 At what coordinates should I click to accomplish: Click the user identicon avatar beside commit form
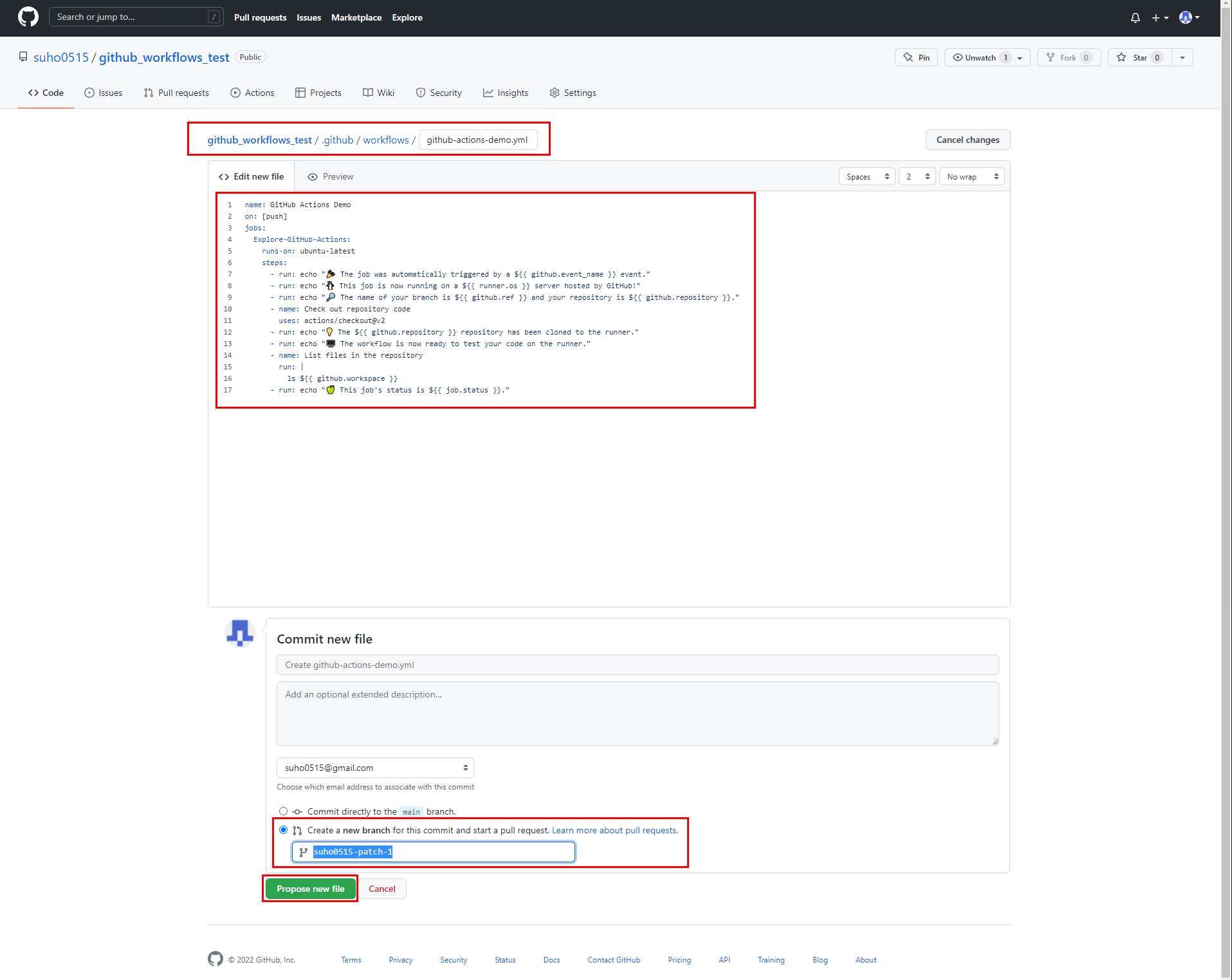click(240, 633)
